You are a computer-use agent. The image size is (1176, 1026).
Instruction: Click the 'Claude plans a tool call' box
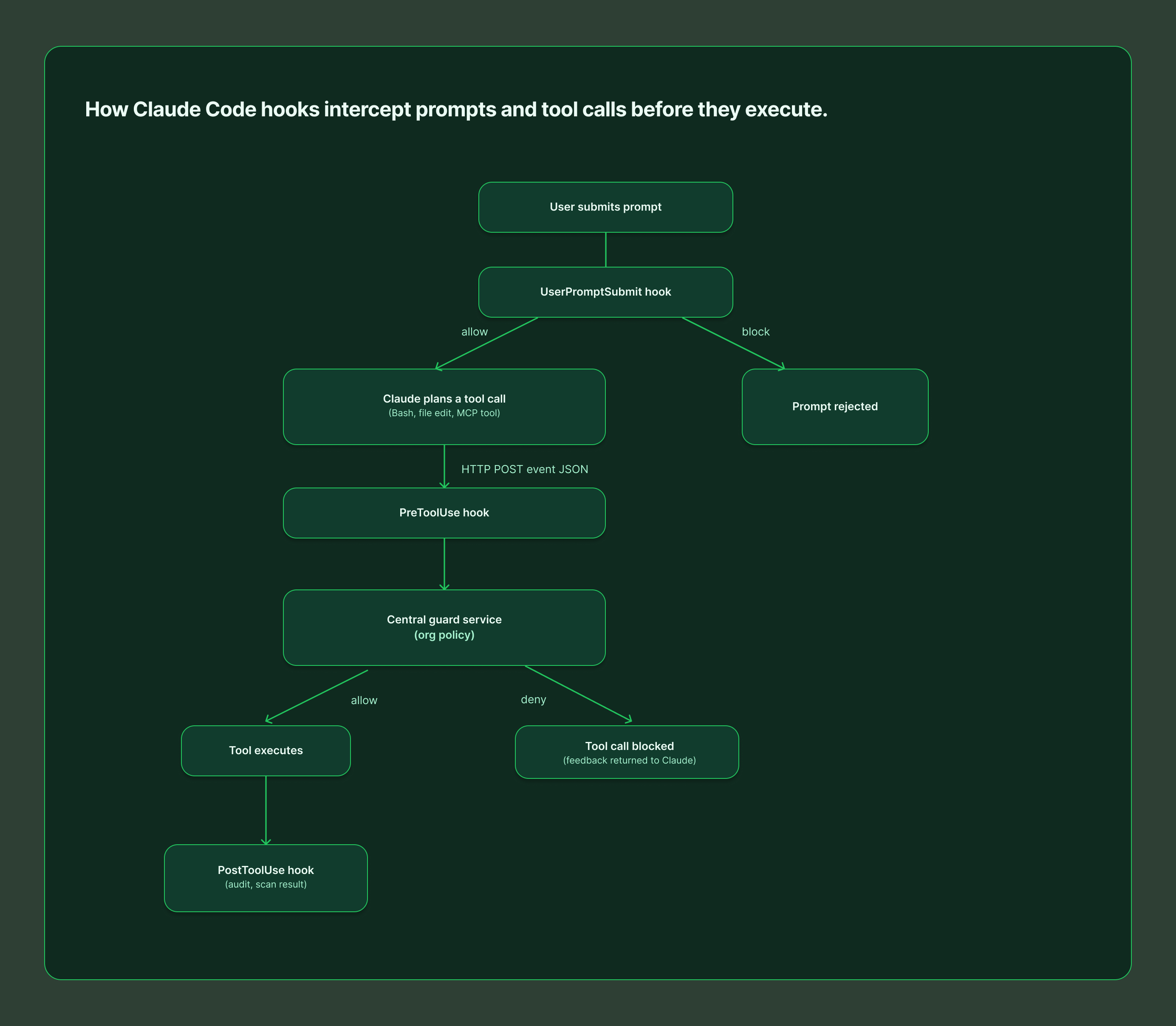click(x=444, y=406)
